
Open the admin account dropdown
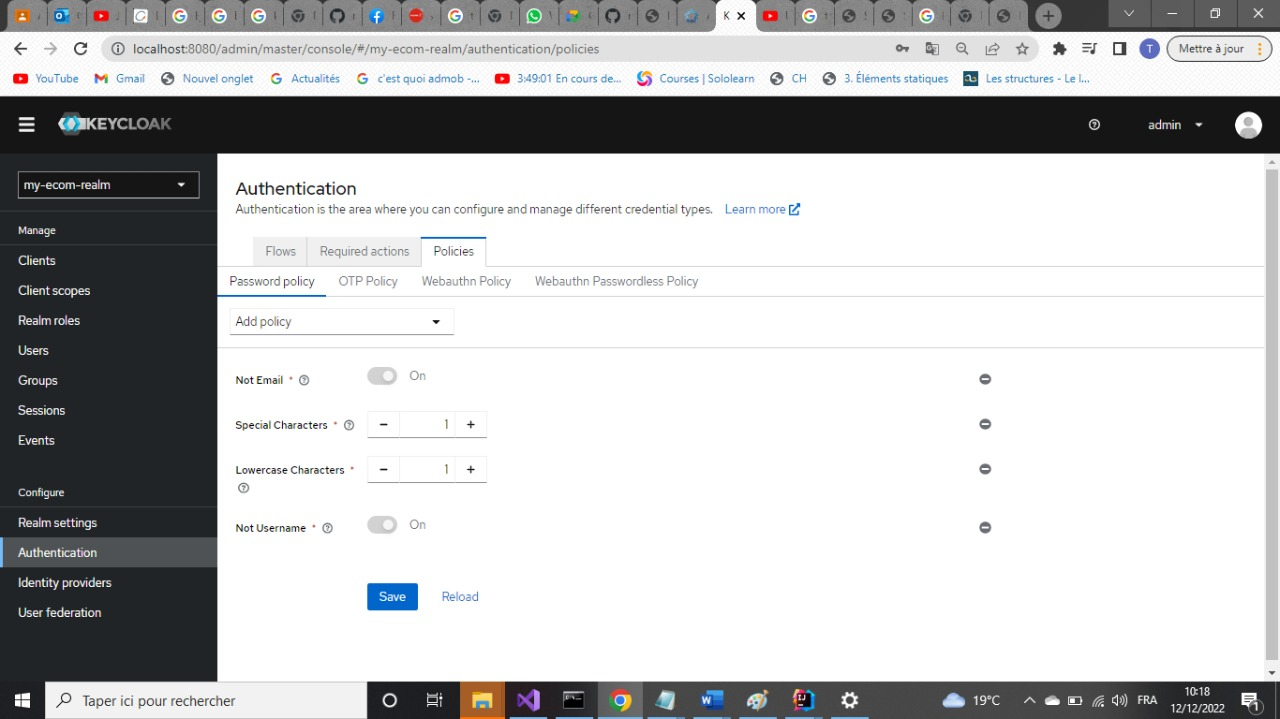click(x=1171, y=124)
